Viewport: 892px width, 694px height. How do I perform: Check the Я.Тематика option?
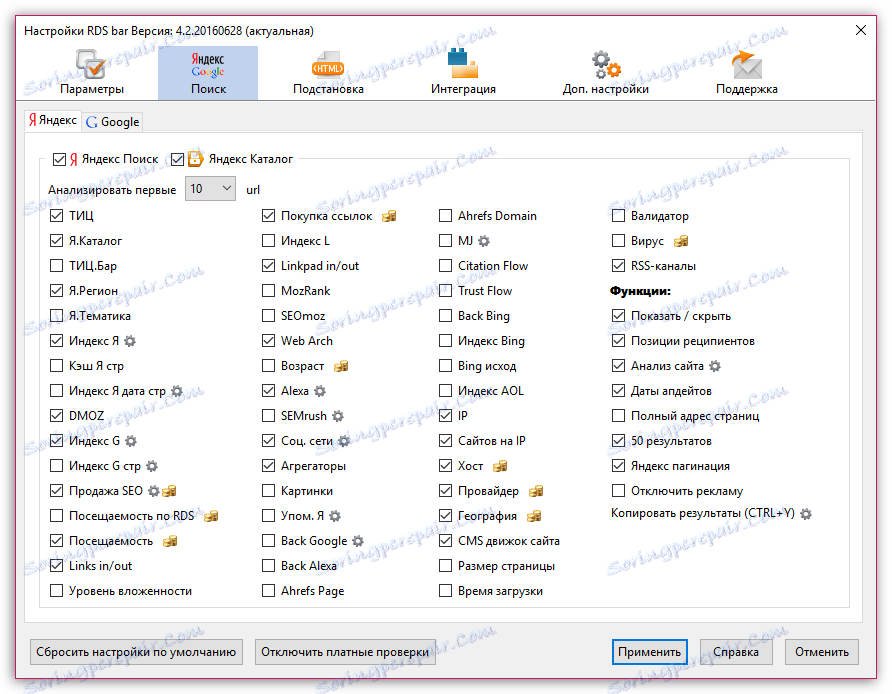(x=56, y=316)
